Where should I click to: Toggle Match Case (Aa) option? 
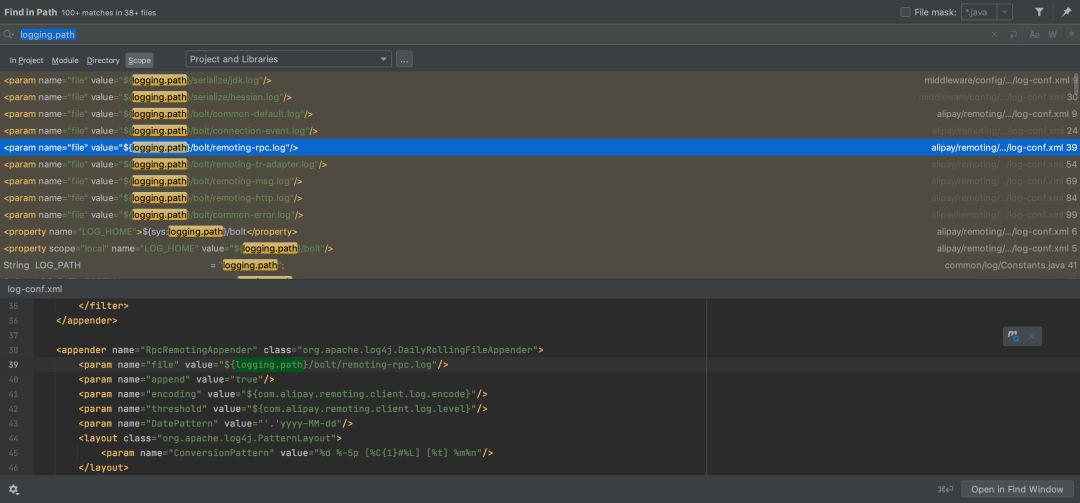[x=1035, y=34]
